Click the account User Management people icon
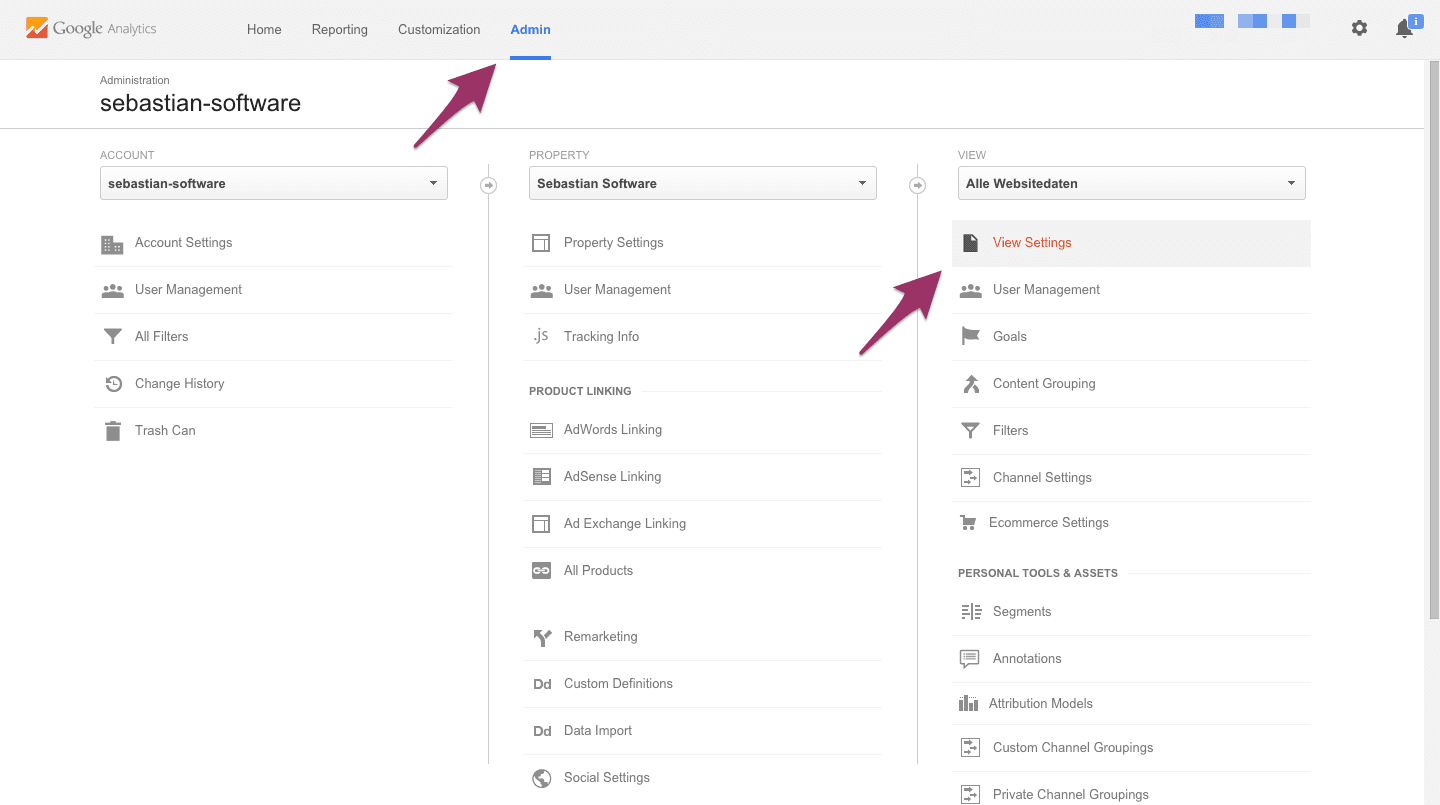1440x805 pixels. coord(112,291)
